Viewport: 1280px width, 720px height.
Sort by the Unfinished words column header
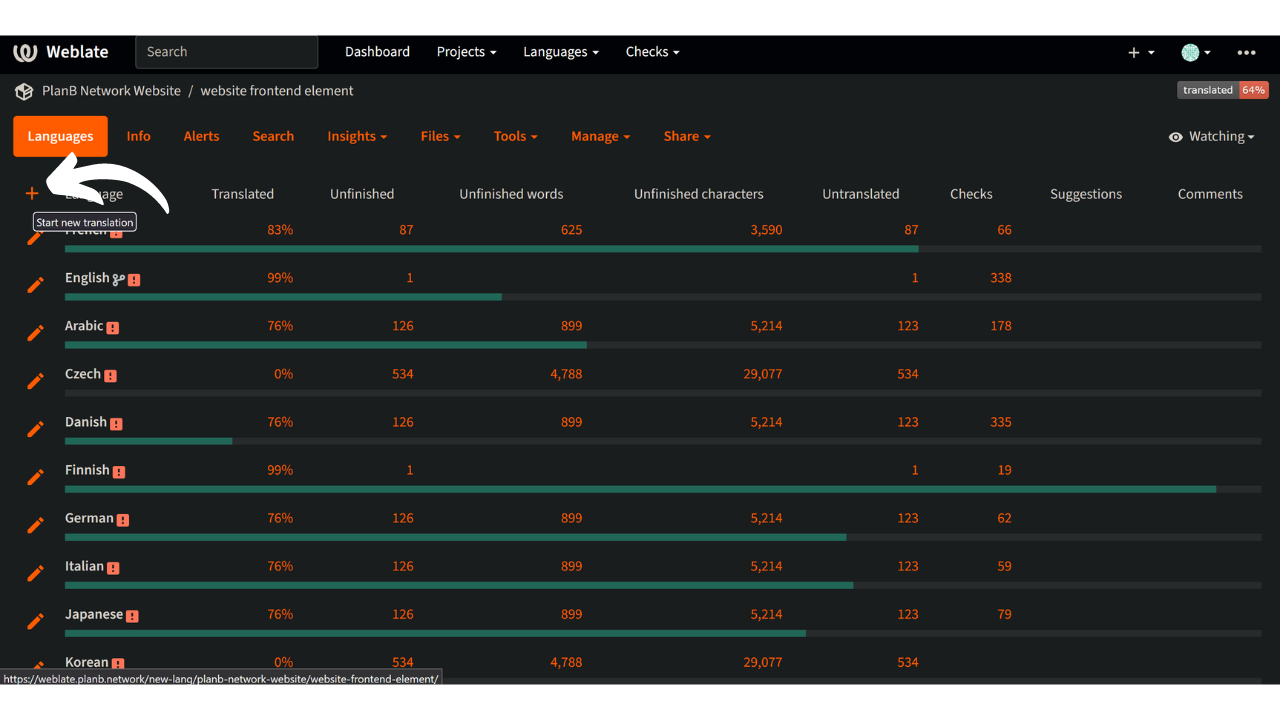tap(511, 194)
